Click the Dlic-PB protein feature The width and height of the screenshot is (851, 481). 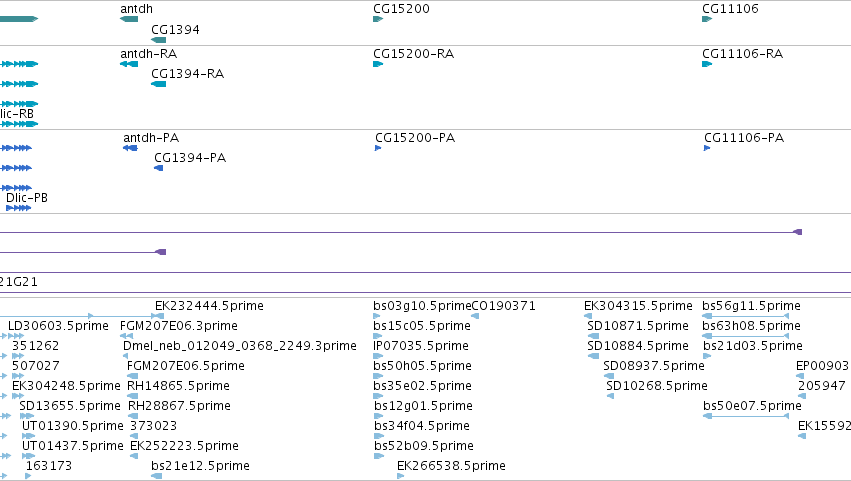[x=18, y=208]
